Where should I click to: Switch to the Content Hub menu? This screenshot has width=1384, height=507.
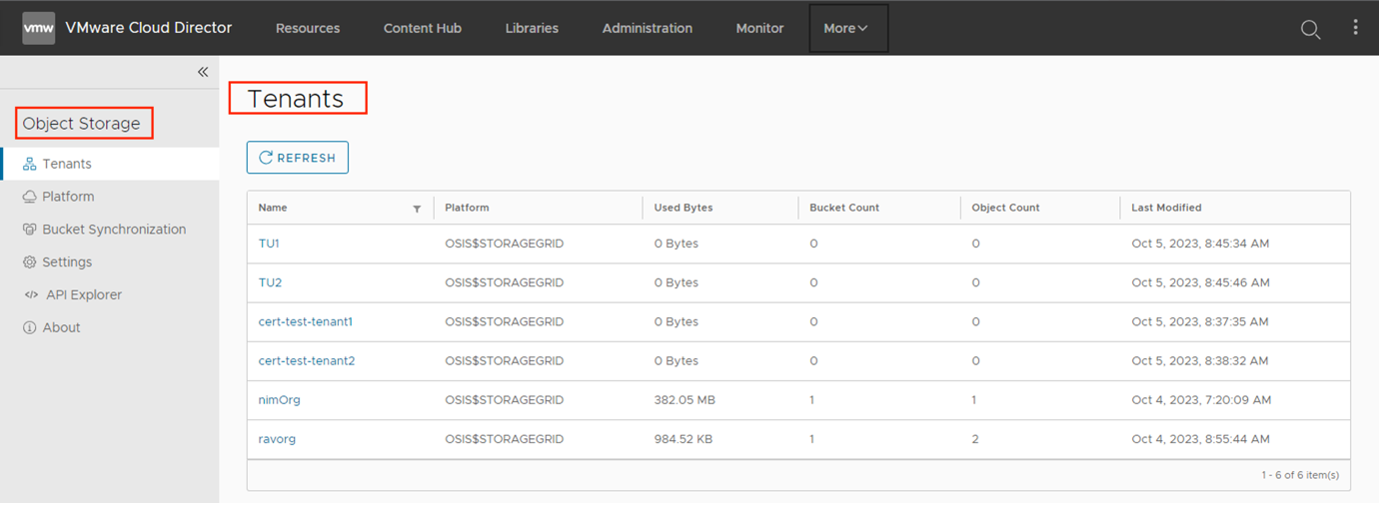422,28
